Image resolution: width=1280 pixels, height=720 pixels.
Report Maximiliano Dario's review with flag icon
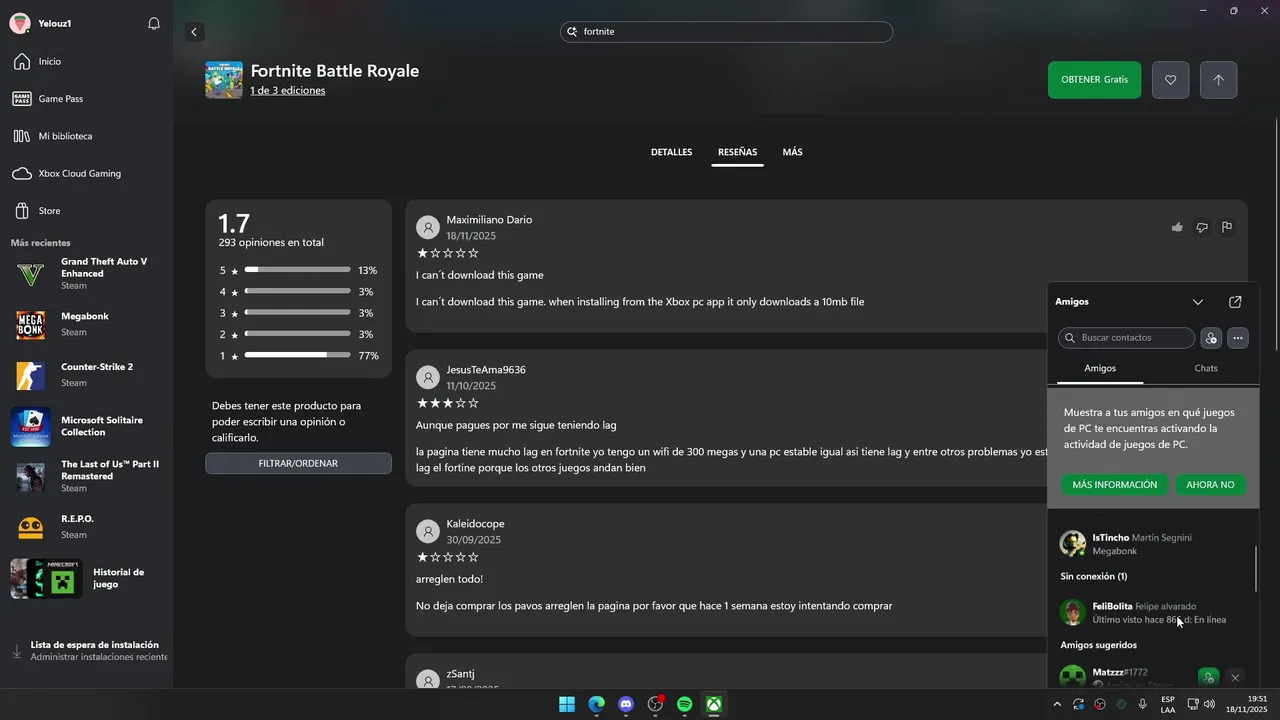pyautogui.click(x=1227, y=227)
